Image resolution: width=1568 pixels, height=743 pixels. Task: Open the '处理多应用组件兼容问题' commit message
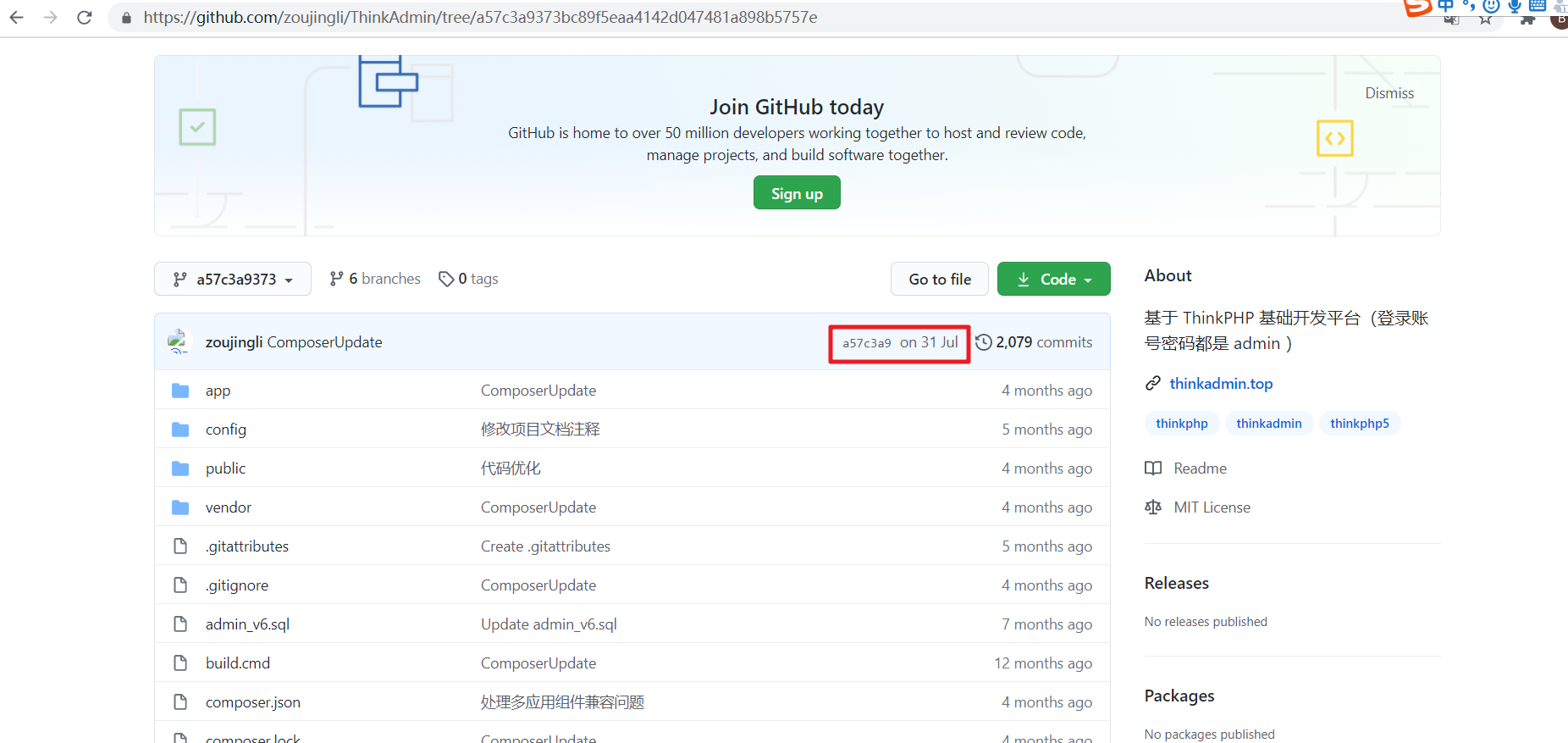[x=562, y=702]
